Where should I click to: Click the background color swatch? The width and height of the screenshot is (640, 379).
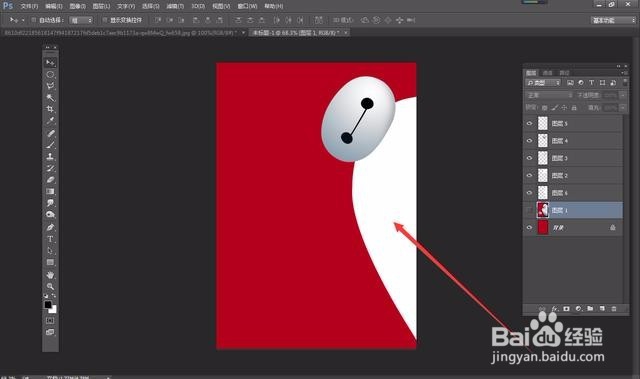click(53, 310)
